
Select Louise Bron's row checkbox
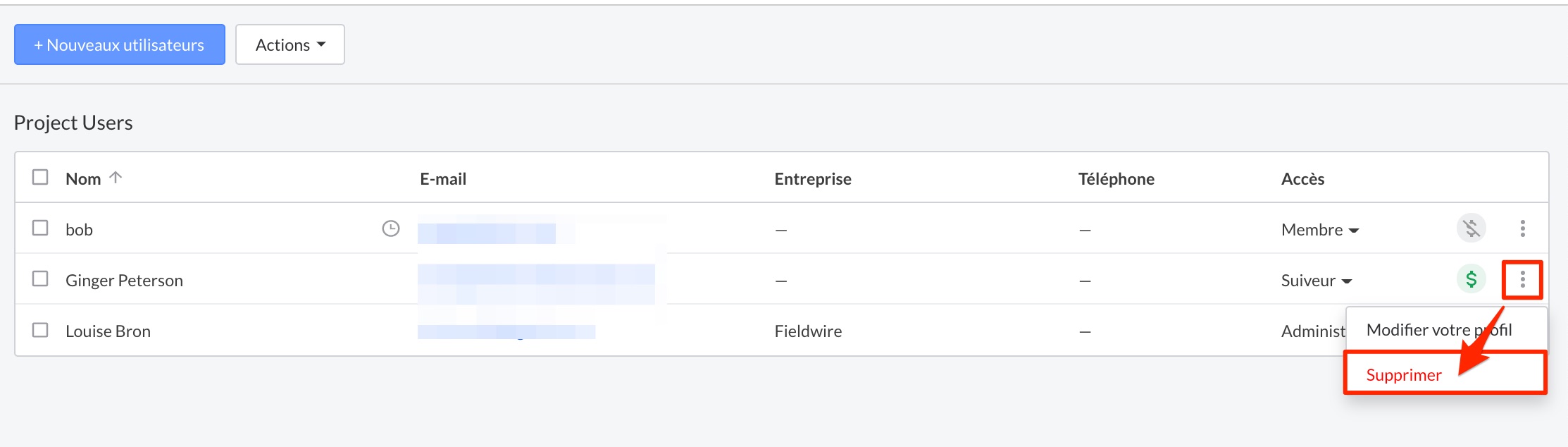coord(40,329)
